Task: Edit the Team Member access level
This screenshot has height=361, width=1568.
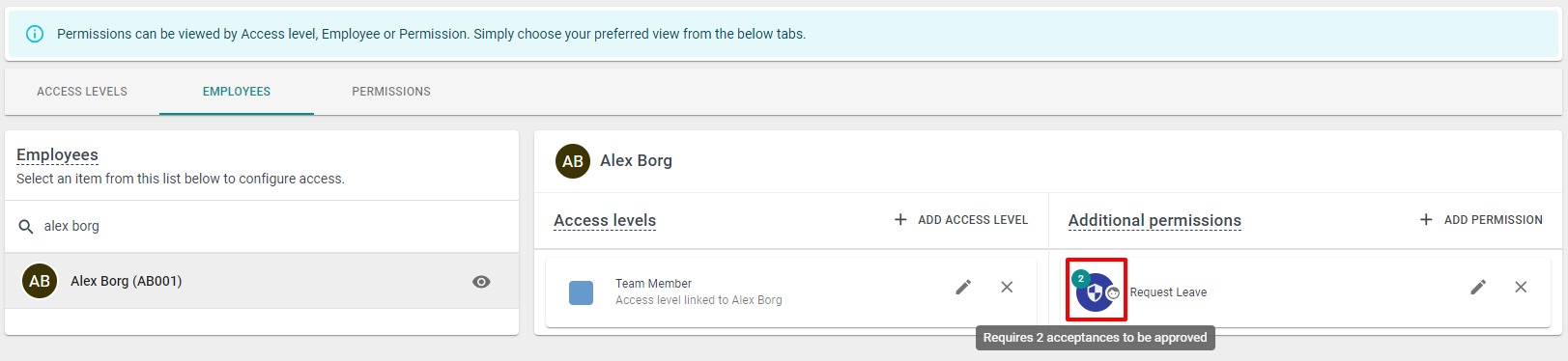Action: [x=963, y=287]
